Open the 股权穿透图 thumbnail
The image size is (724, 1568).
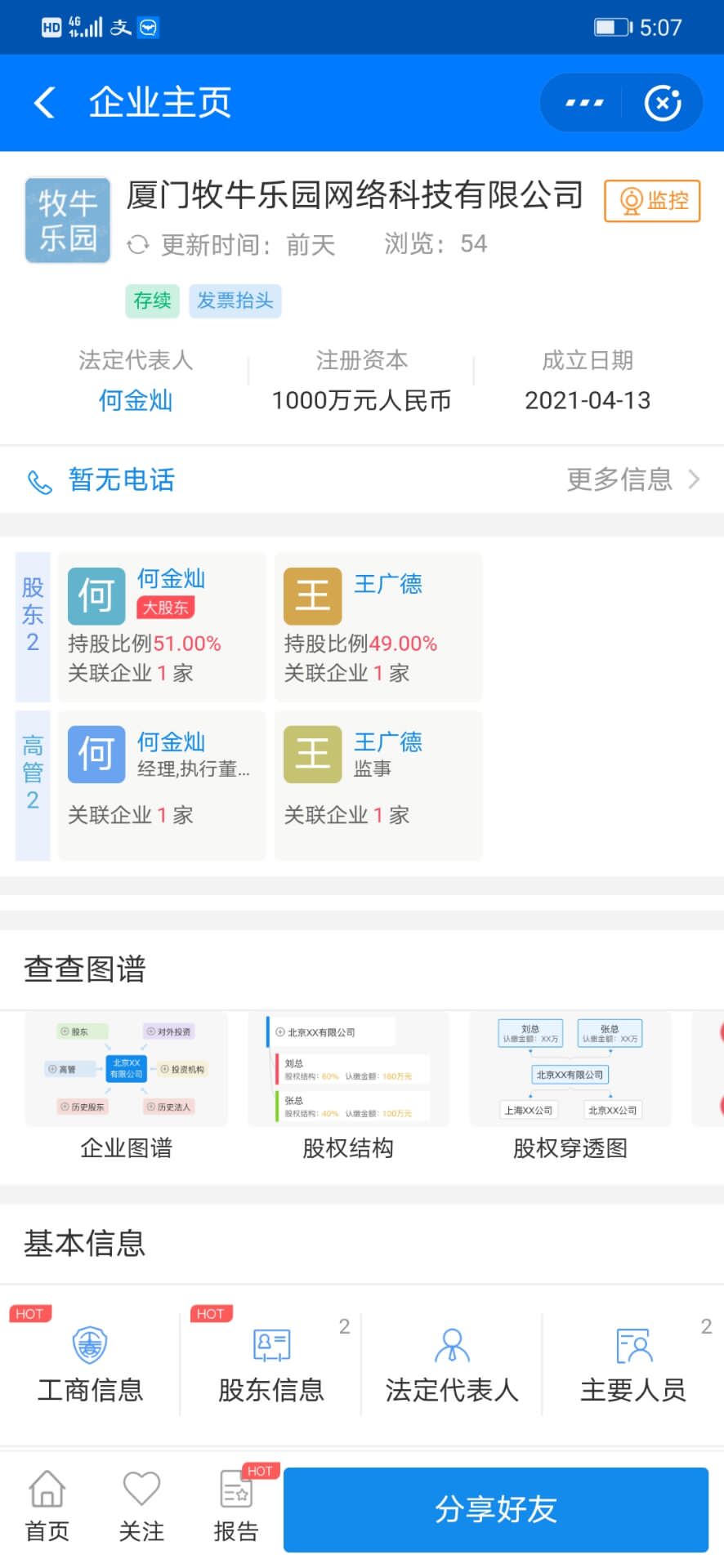point(570,1070)
